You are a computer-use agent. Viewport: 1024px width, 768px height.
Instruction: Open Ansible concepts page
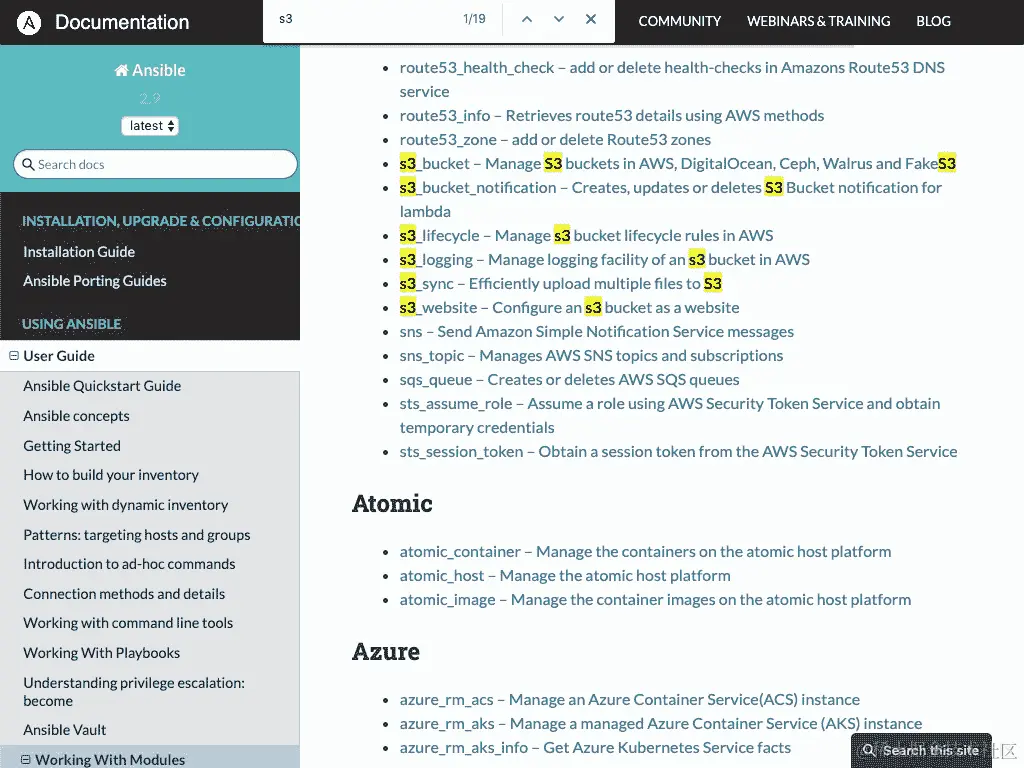pyautogui.click(x=76, y=416)
